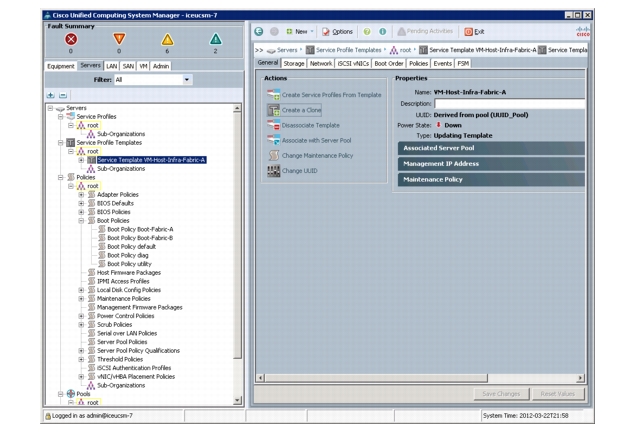
Task: Click the Exit icon in toolbar
Action: pos(469,31)
